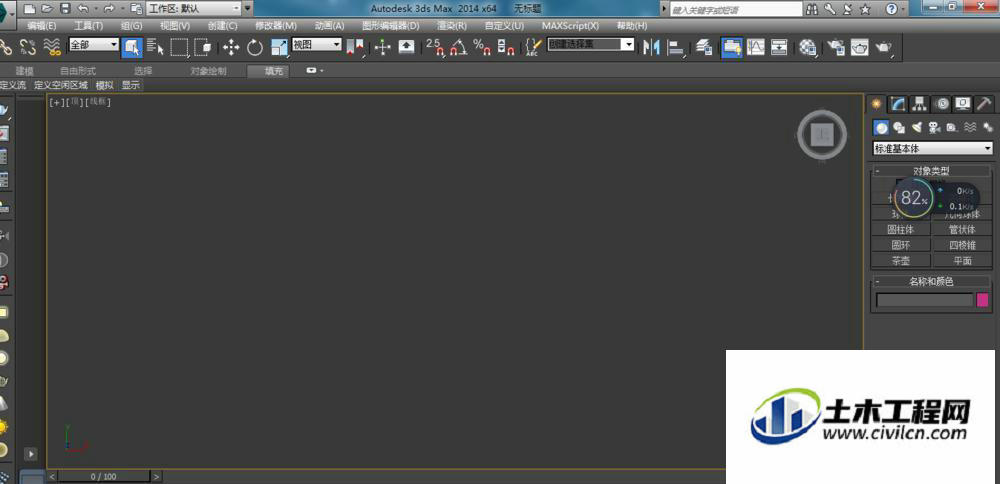Viewport: 1000px width, 484px height.
Task: Click the keyword search field in the title bar
Action: (x=737, y=10)
